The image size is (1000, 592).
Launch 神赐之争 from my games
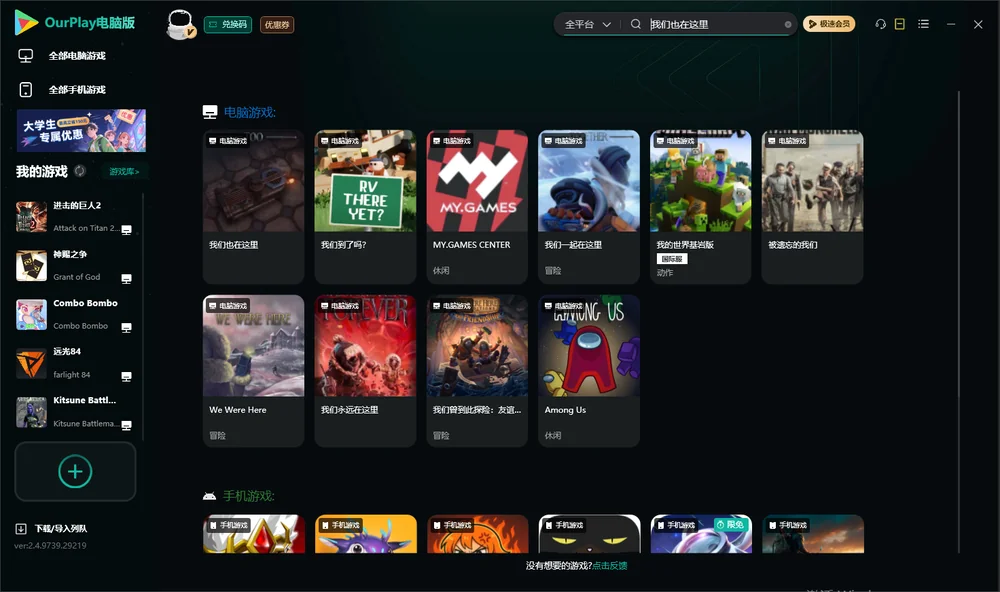(74, 265)
